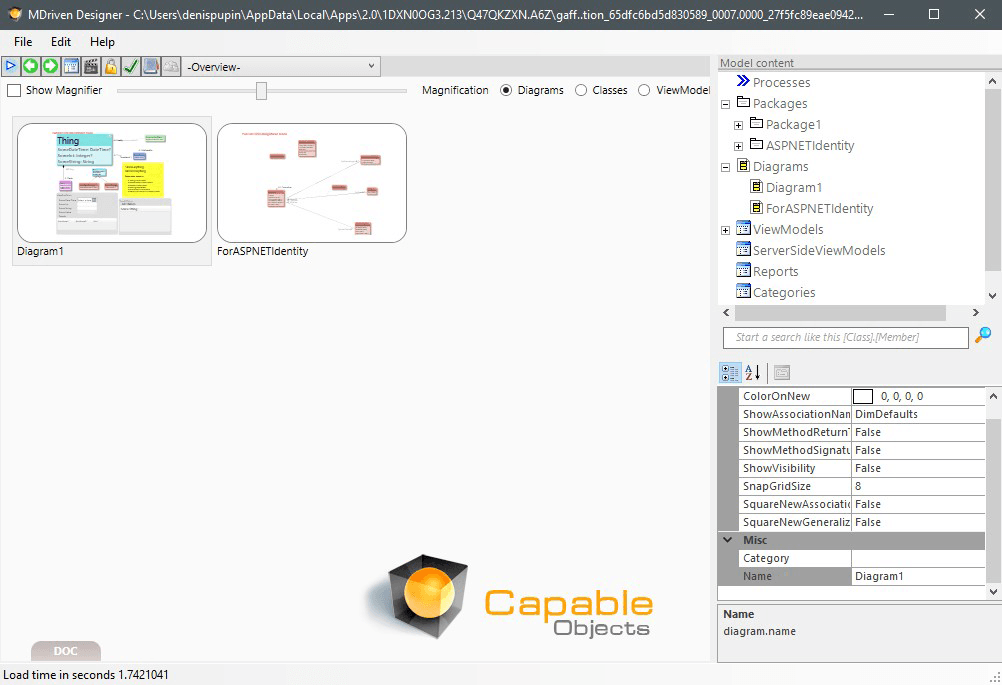Screen dimensions: 1002x685
Task: Select the Classes radio button
Action: point(581,90)
